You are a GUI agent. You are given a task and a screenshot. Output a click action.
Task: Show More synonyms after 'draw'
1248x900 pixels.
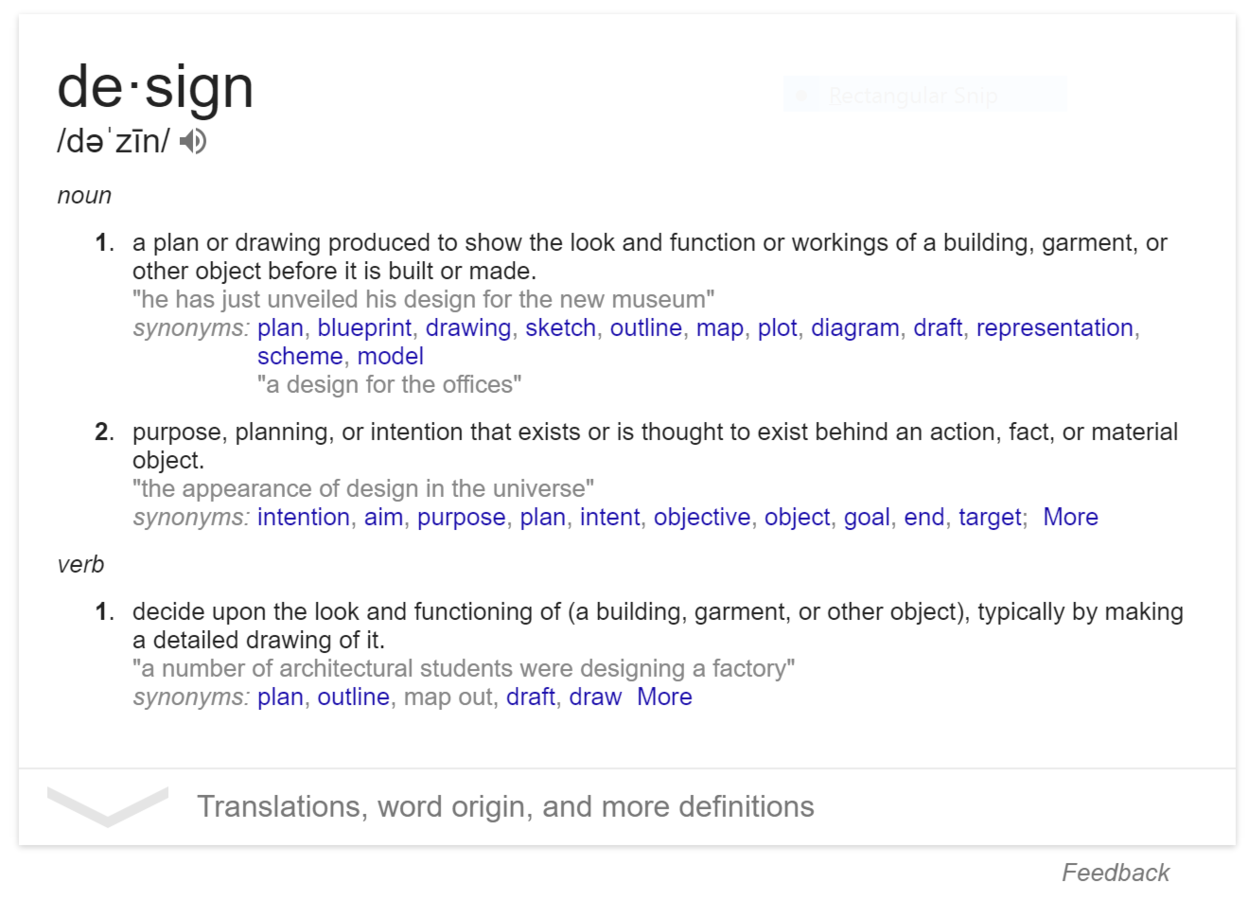664,697
